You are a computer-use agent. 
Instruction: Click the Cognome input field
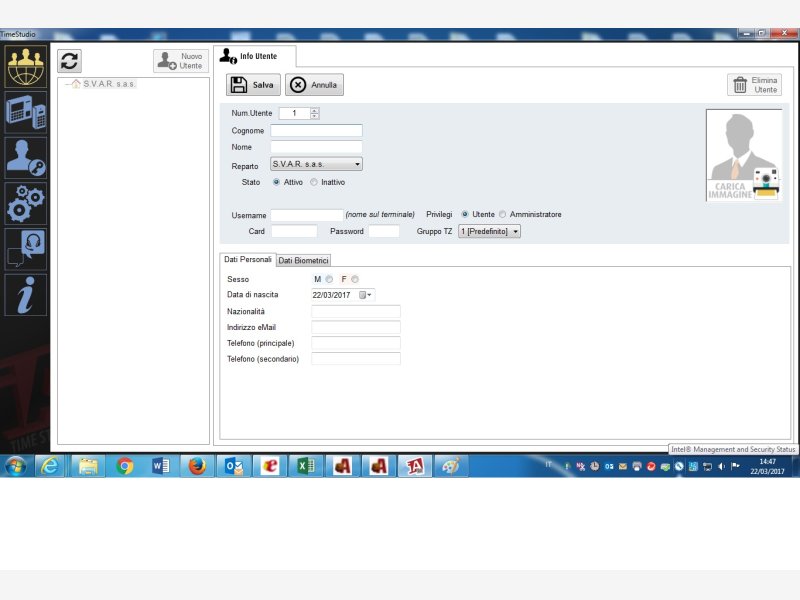click(316, 130)
